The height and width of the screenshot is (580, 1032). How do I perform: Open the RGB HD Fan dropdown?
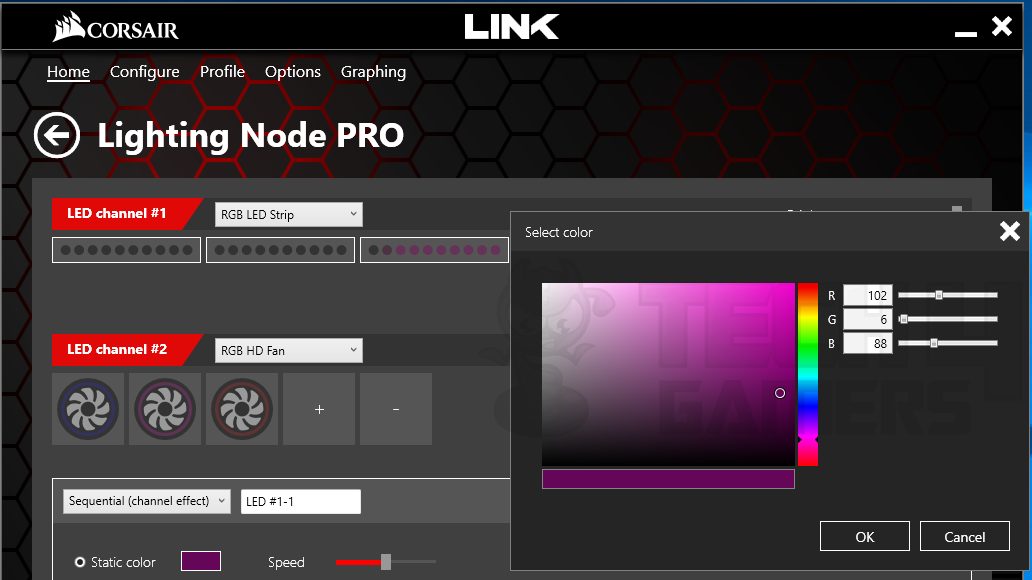click(288, 350)
